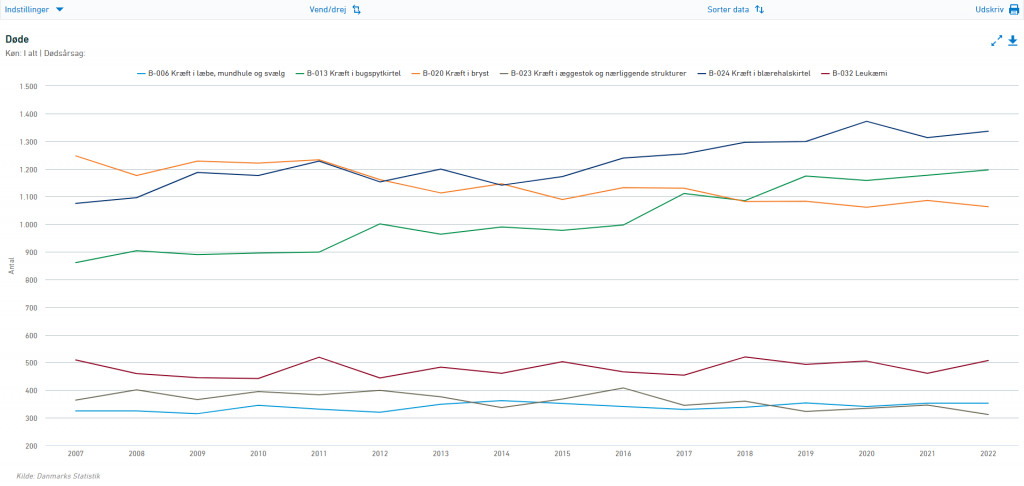Click the Kilde: Danmarks Statistik source text

click(x=59, y=475)
